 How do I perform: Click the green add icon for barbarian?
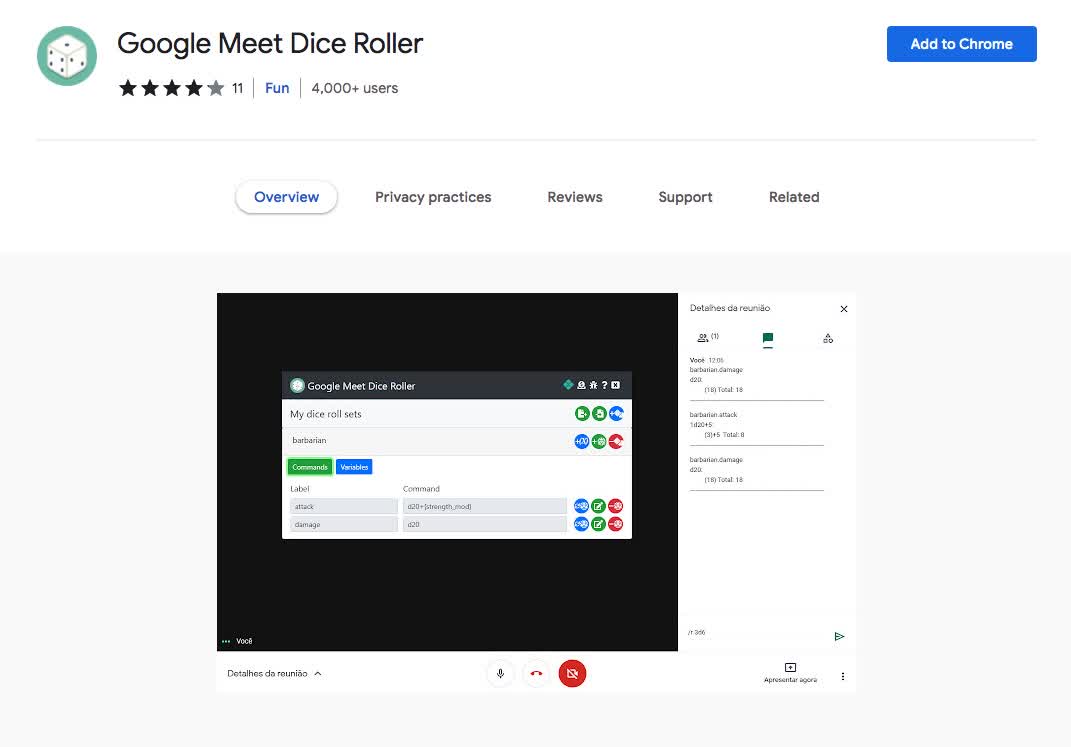599,441
